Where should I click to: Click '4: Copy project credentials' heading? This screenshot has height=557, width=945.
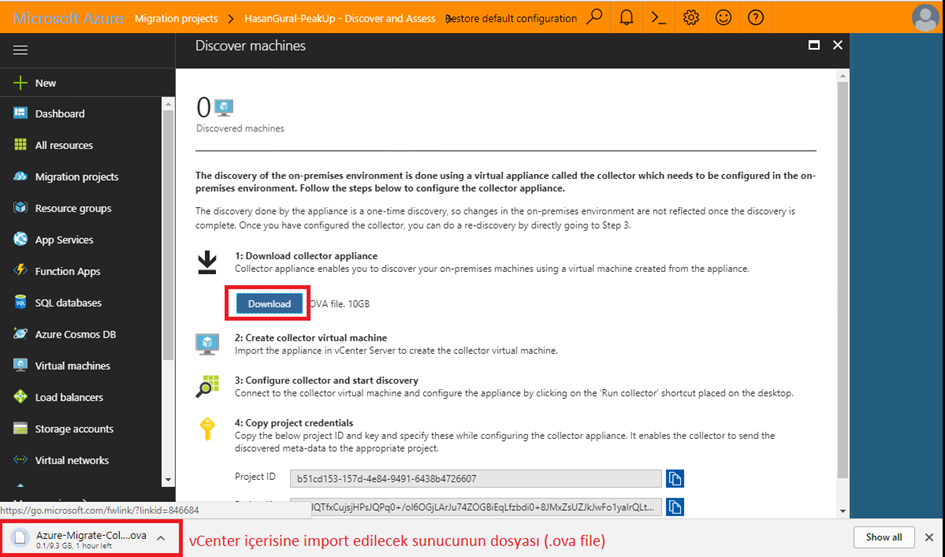294,423
